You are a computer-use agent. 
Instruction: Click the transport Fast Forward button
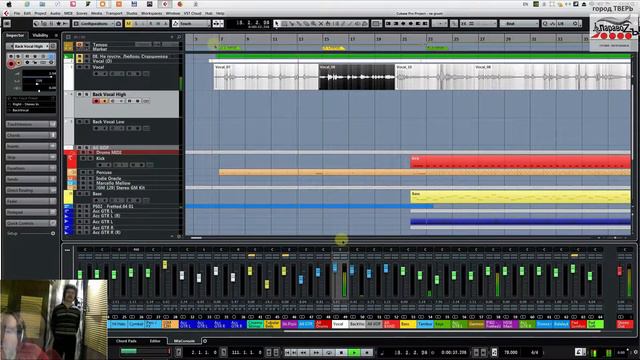316,352
